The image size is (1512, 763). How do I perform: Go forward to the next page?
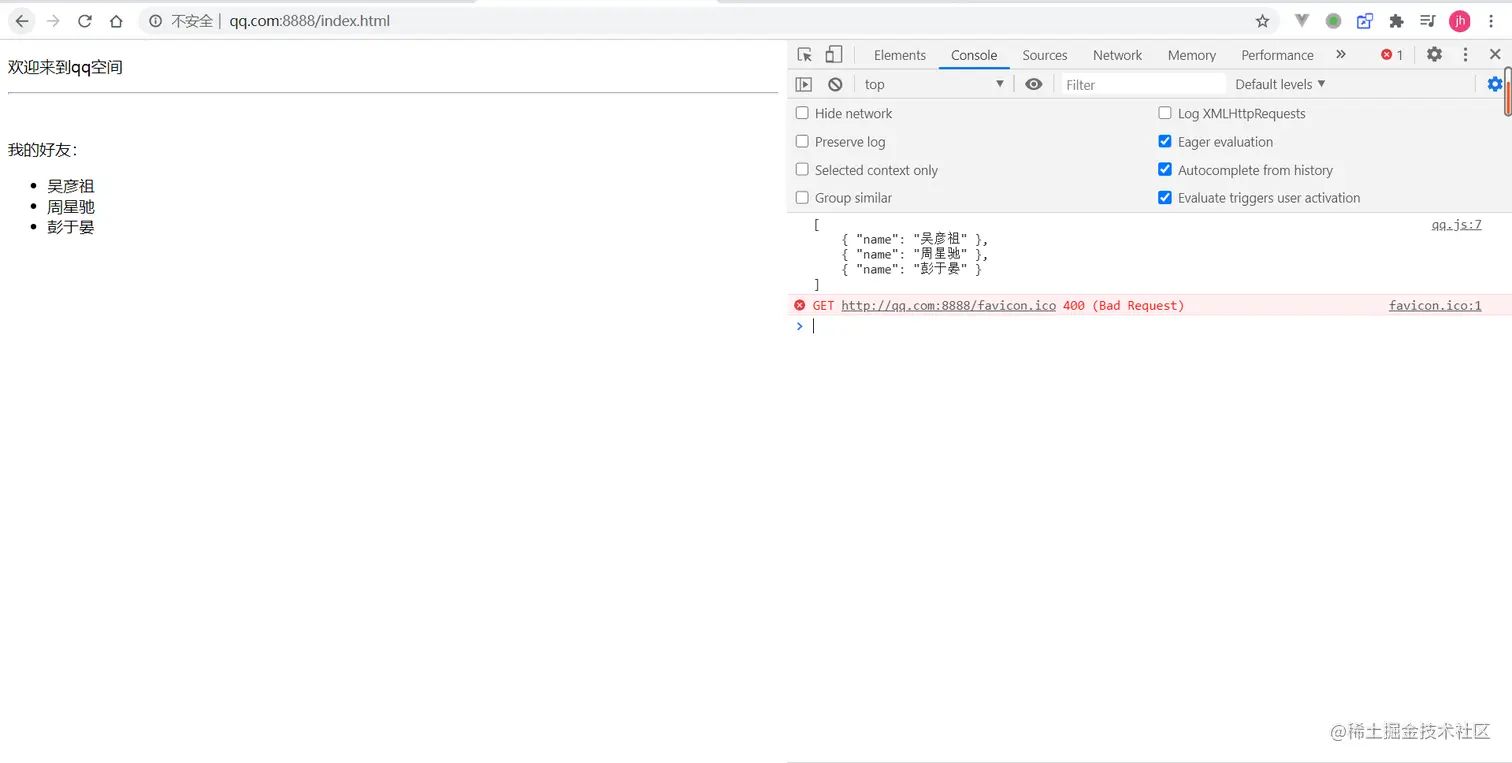(53, 21)
